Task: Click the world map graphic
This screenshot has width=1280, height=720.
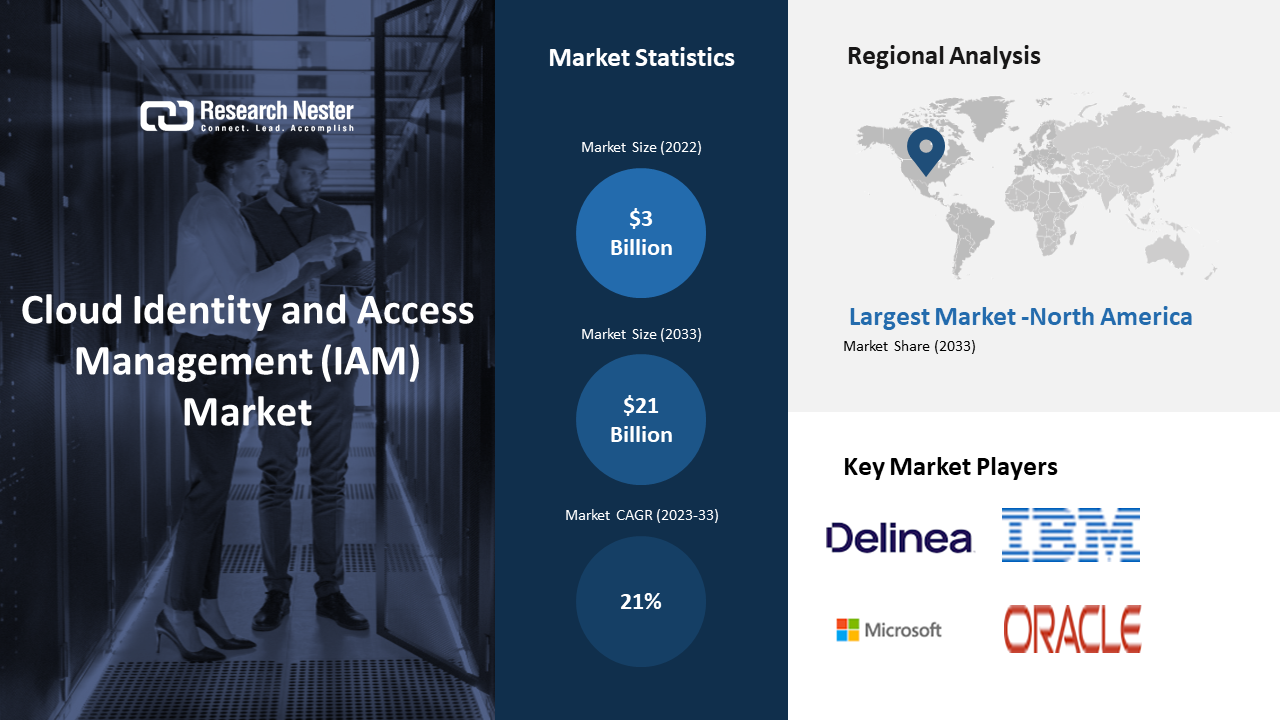Action: [1043, 186]
